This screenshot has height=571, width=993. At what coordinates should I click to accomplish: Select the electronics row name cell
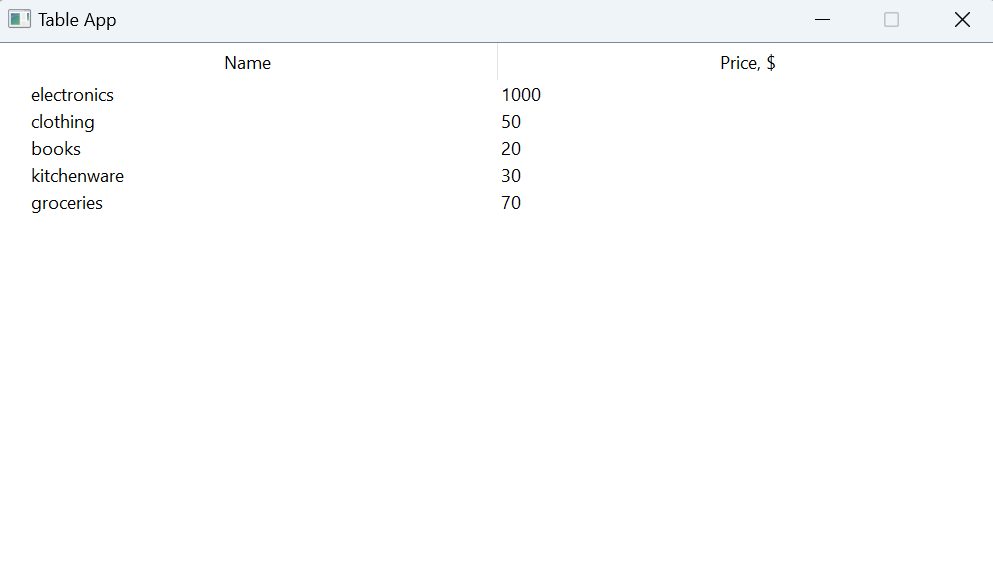pos(73,95)
